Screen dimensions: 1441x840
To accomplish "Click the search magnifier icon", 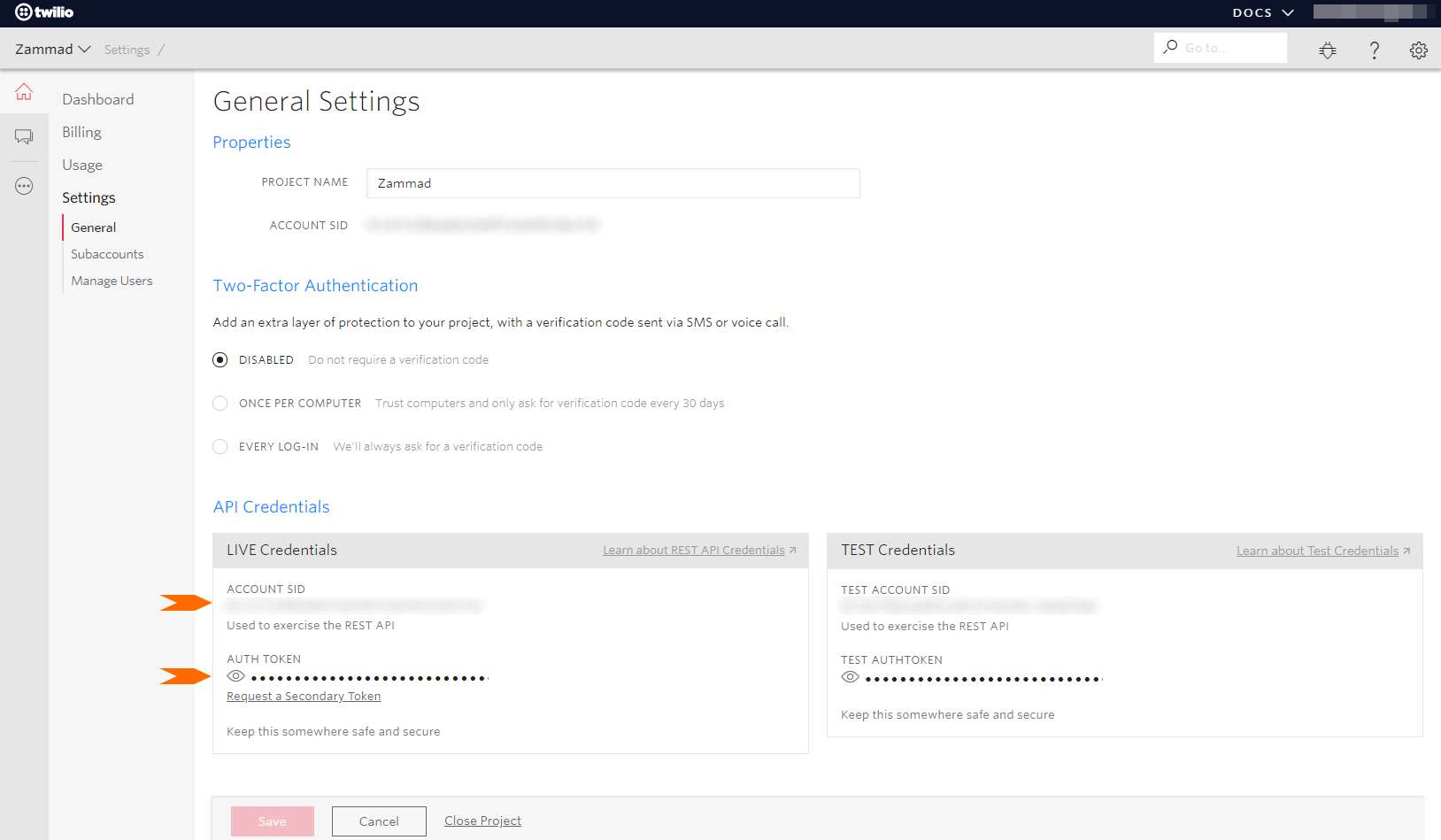I will 1170,47.
